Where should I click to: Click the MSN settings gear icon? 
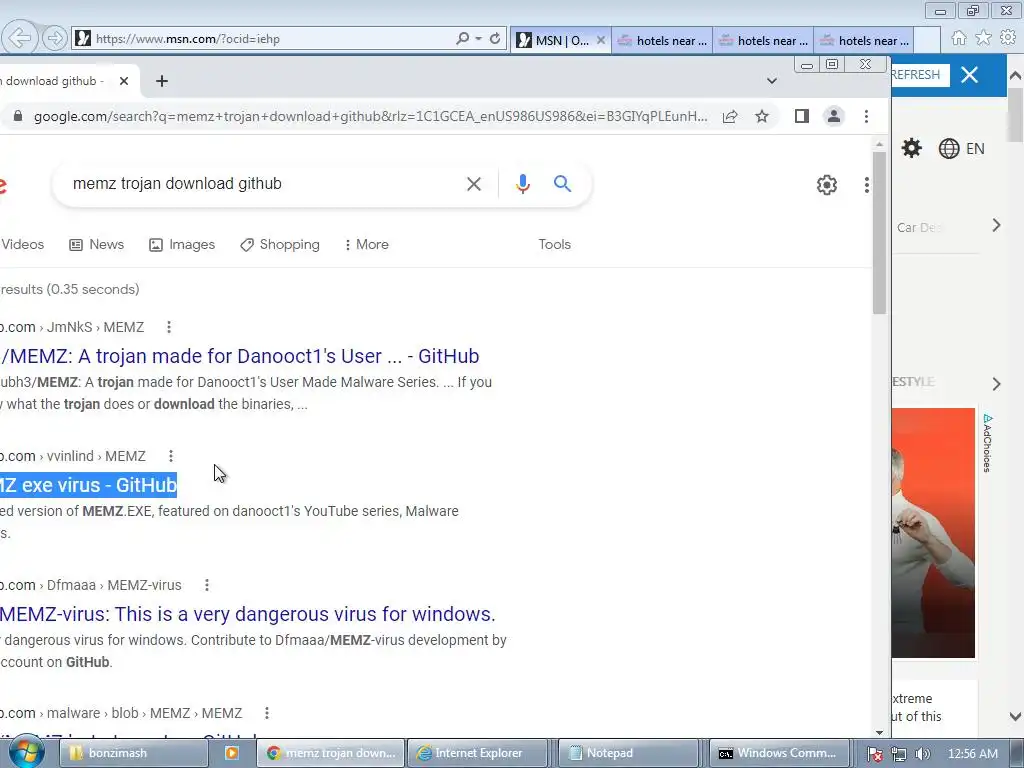click(912, 148)
